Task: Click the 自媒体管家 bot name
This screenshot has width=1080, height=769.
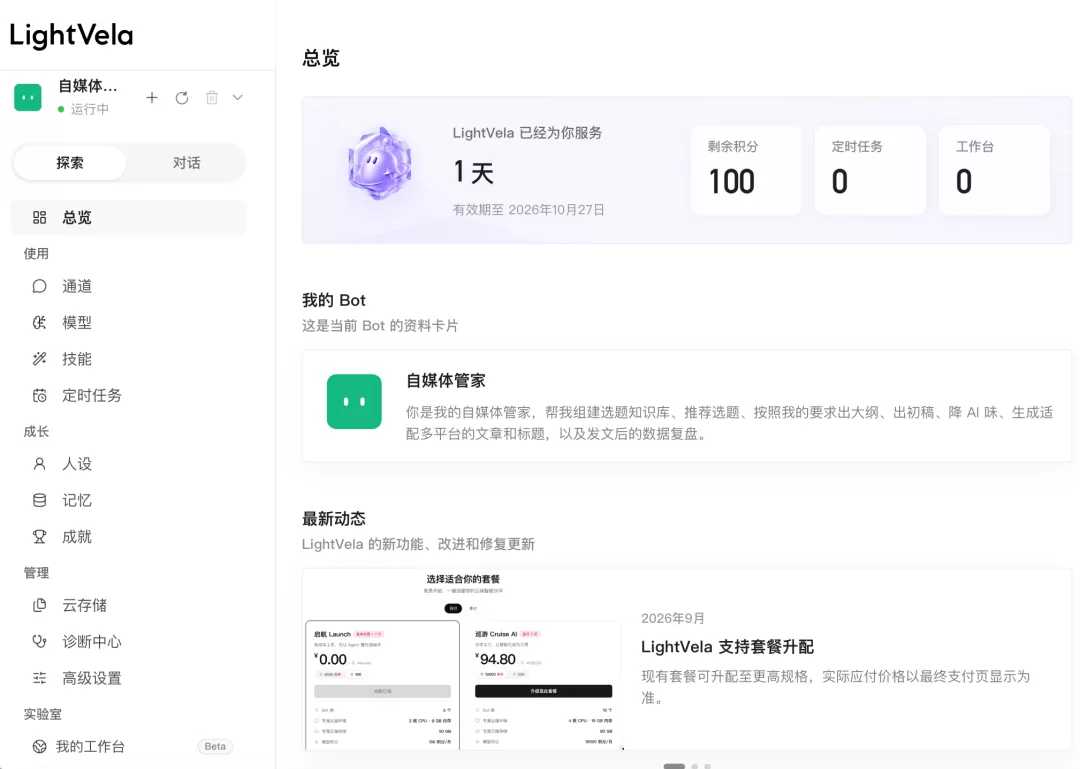Action: pos(446,380)
